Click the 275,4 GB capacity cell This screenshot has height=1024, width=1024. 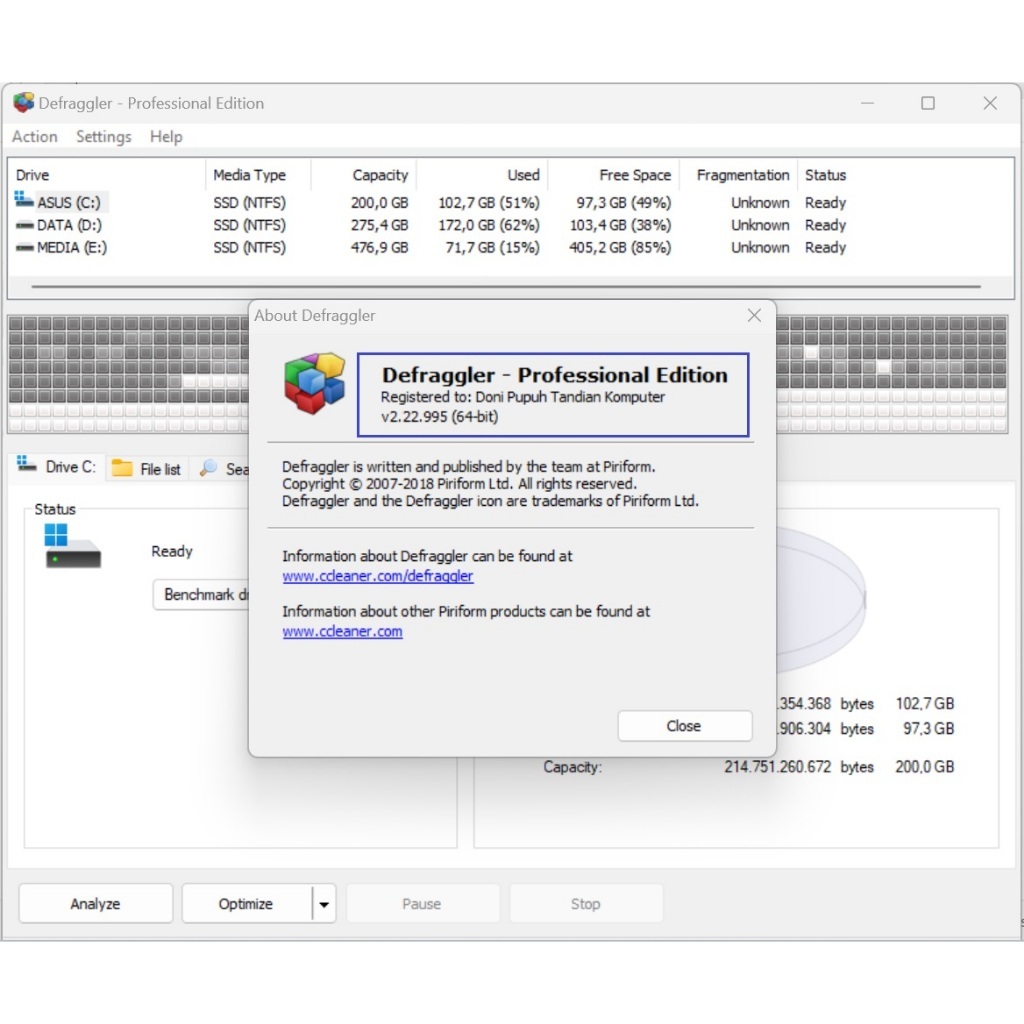pos(379,225)
